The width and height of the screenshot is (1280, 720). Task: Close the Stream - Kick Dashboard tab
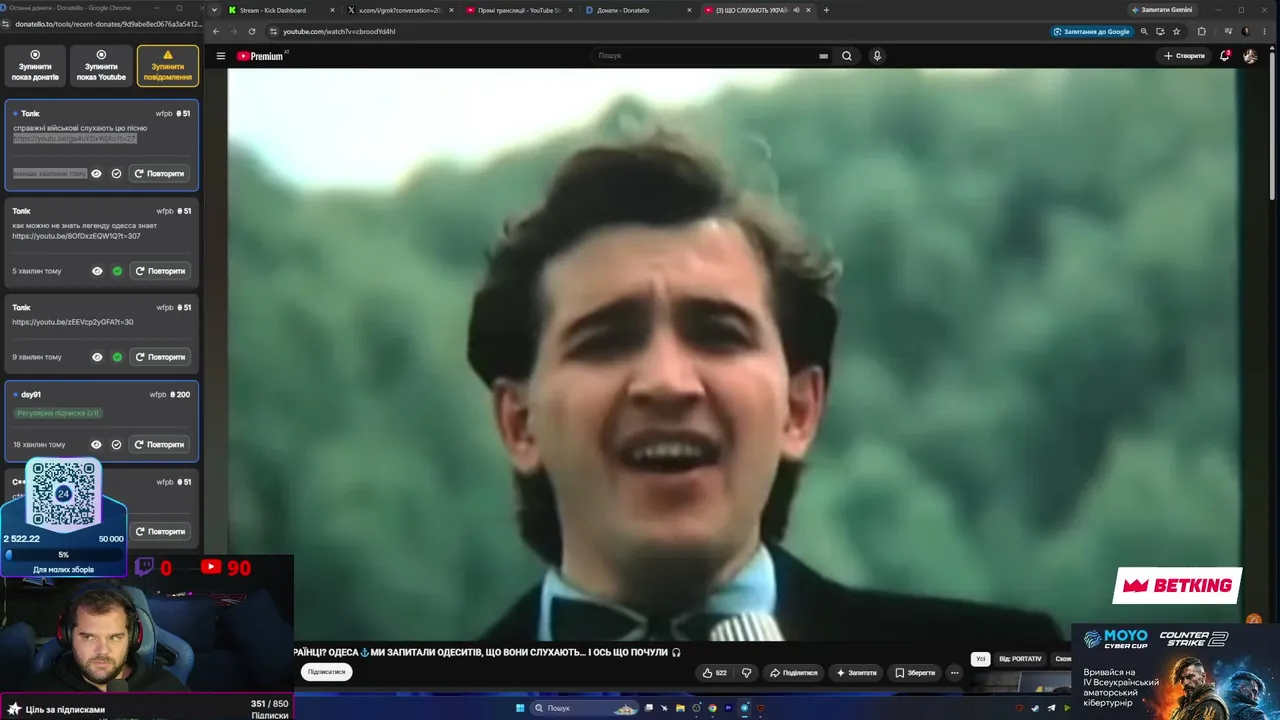333,10
